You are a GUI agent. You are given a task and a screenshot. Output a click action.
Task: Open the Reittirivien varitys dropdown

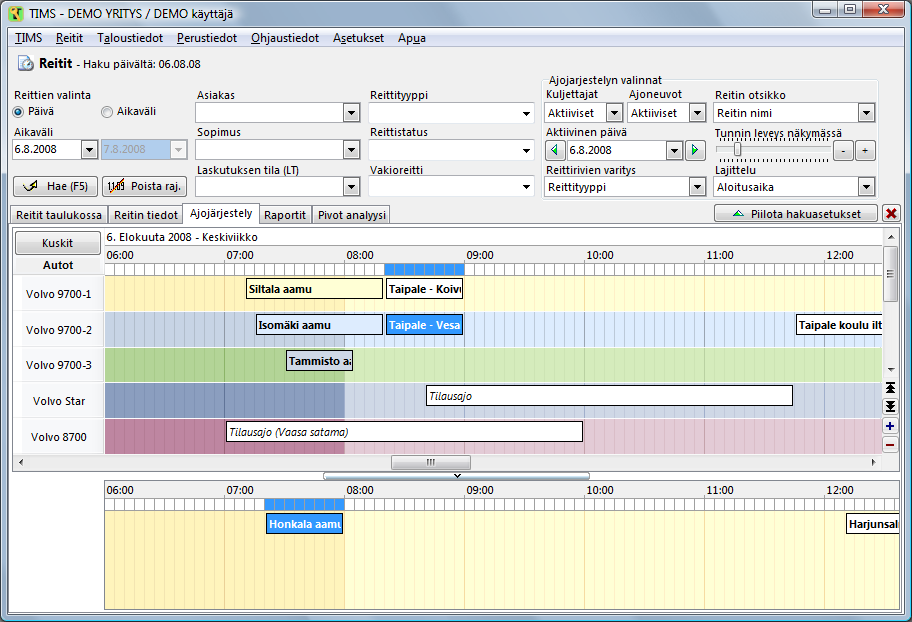pos(697,187)
